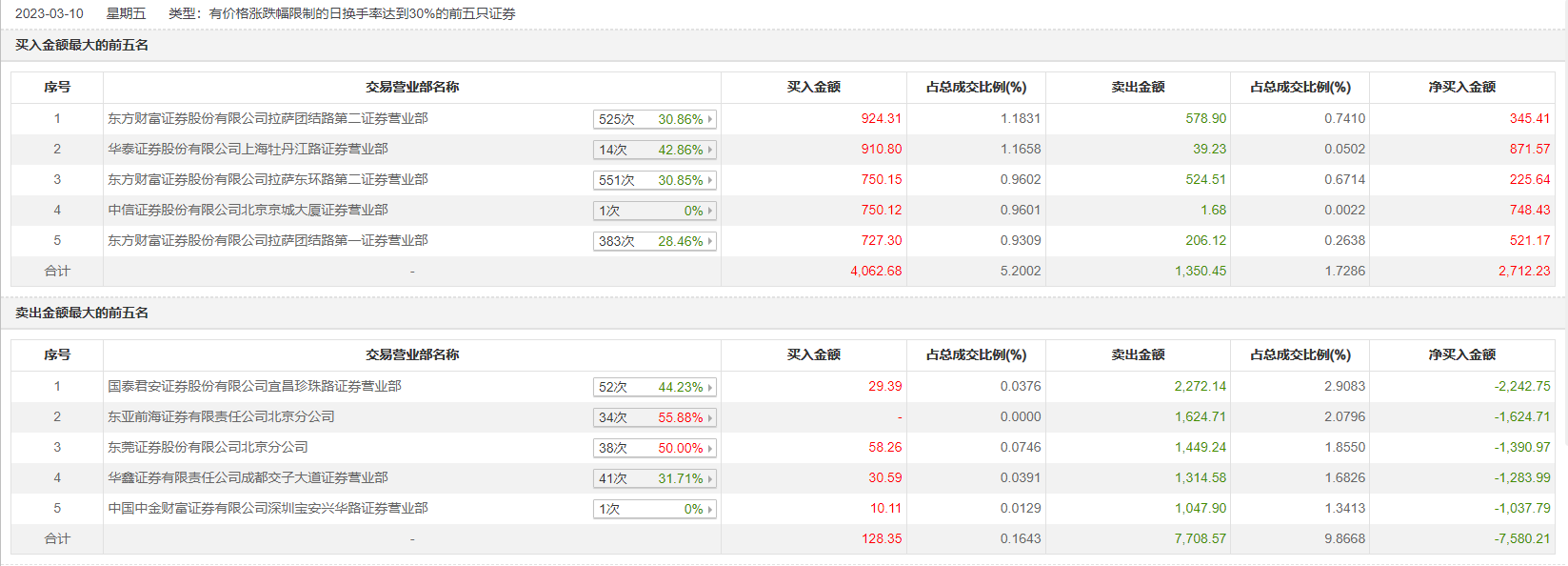Click 中国中金财富证券深圳宝安兴华路营业部 link
The width and height of the screenshot is (1568, 566).
click(x=268, y=509)
